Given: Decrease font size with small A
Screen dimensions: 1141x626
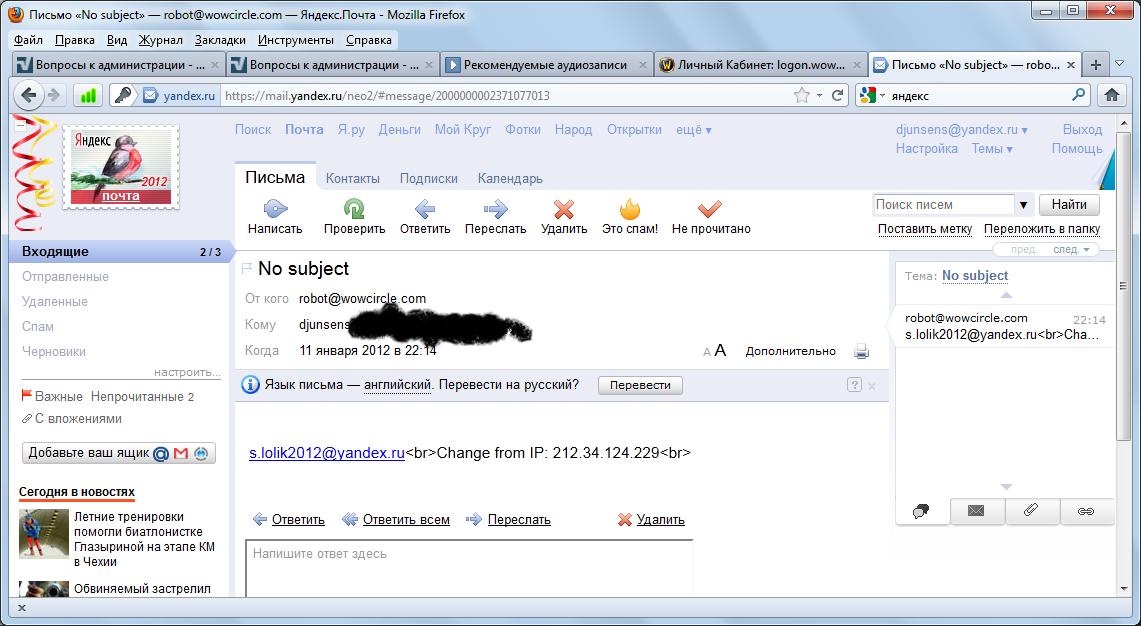Looking at the screenshot, I should [707, 352].
